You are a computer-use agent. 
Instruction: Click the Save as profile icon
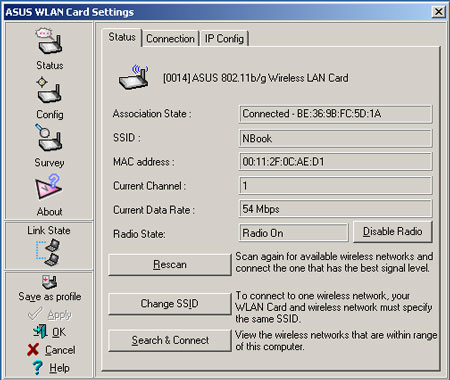[x=49, y=282]
